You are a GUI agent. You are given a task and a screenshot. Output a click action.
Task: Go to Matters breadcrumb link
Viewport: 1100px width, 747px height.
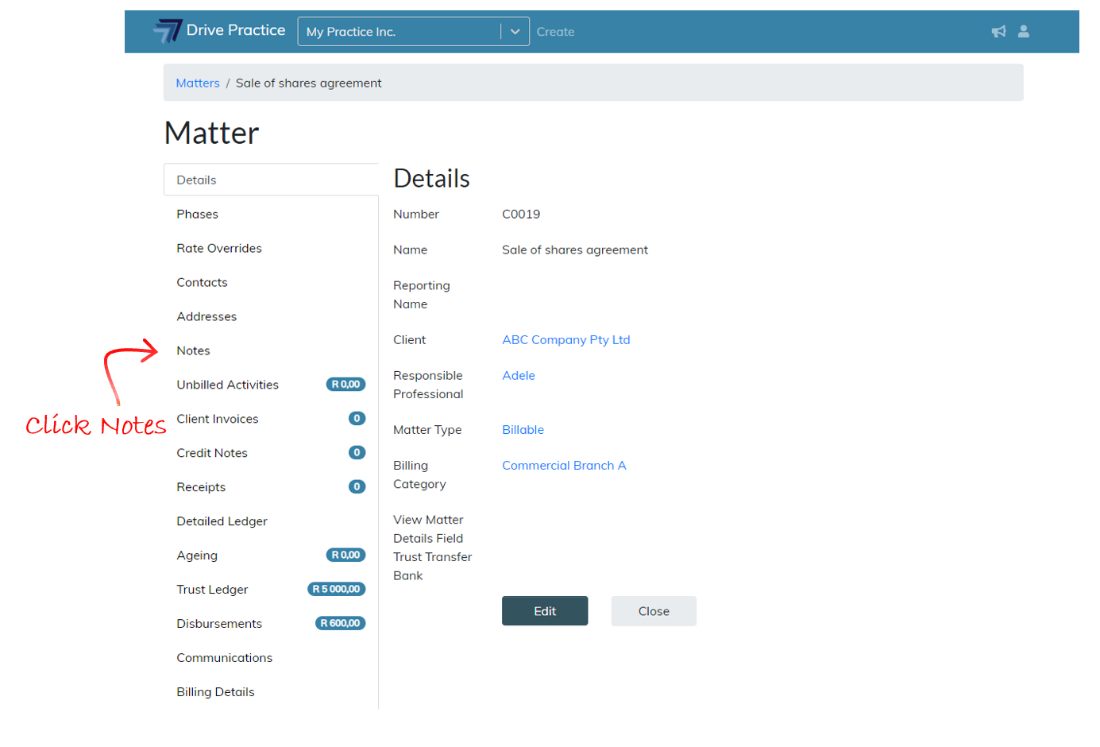pos(197,83)
